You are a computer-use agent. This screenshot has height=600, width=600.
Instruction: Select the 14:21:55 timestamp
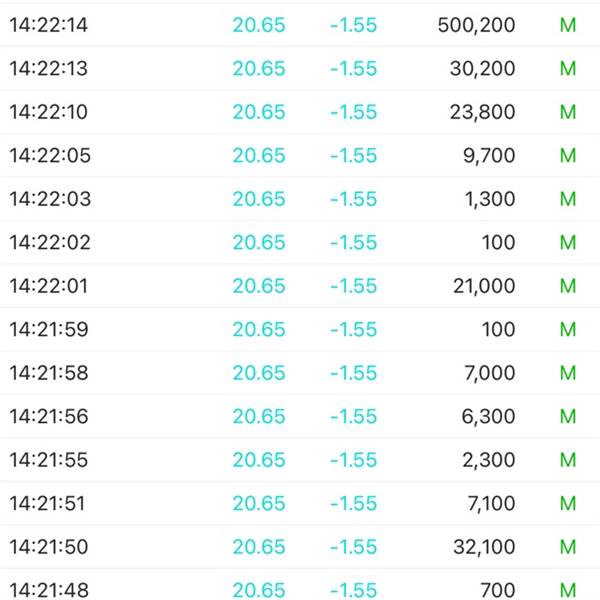coord(49,460)
